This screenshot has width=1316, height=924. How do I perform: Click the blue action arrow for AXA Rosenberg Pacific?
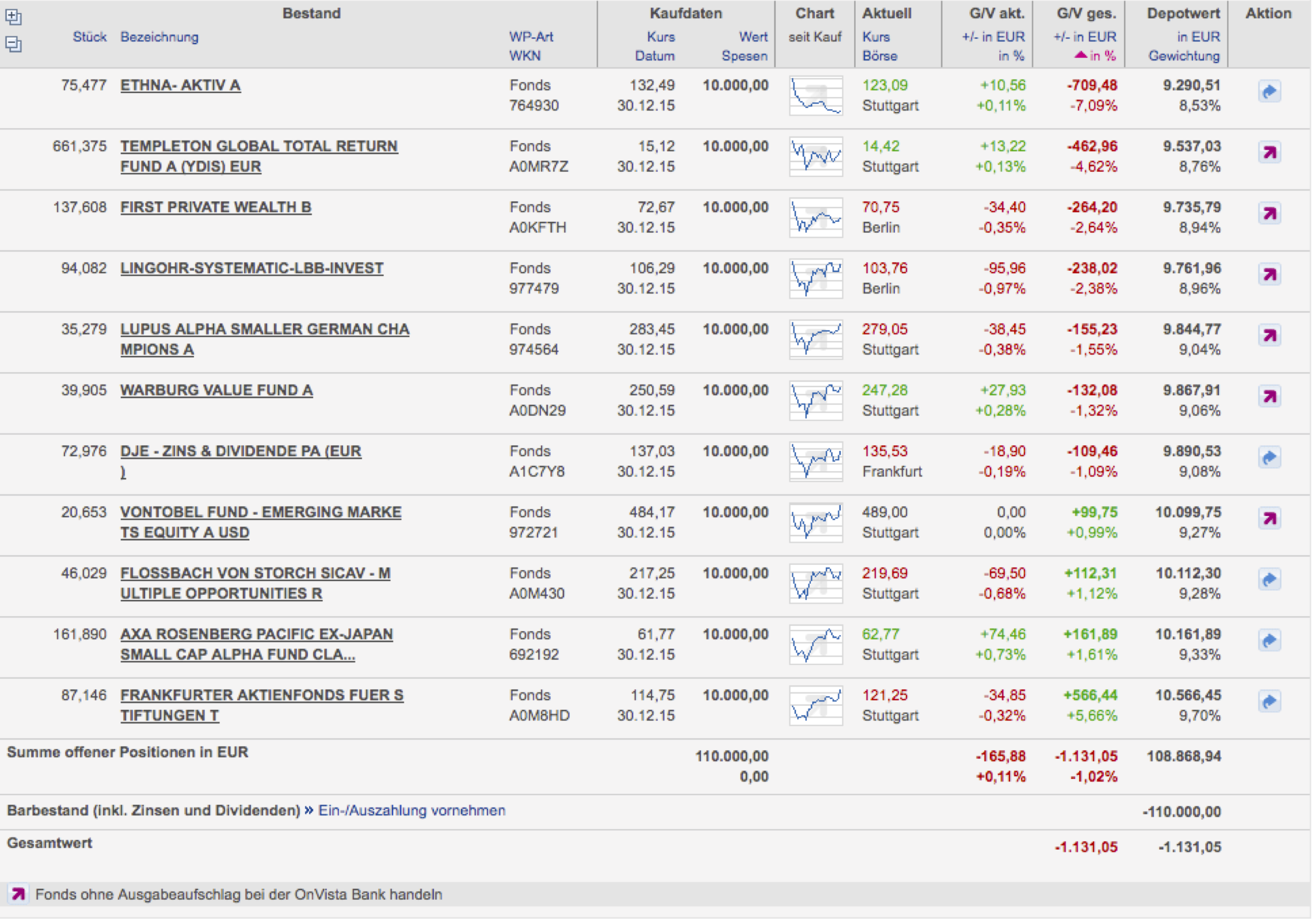(x=1269, y=641)
